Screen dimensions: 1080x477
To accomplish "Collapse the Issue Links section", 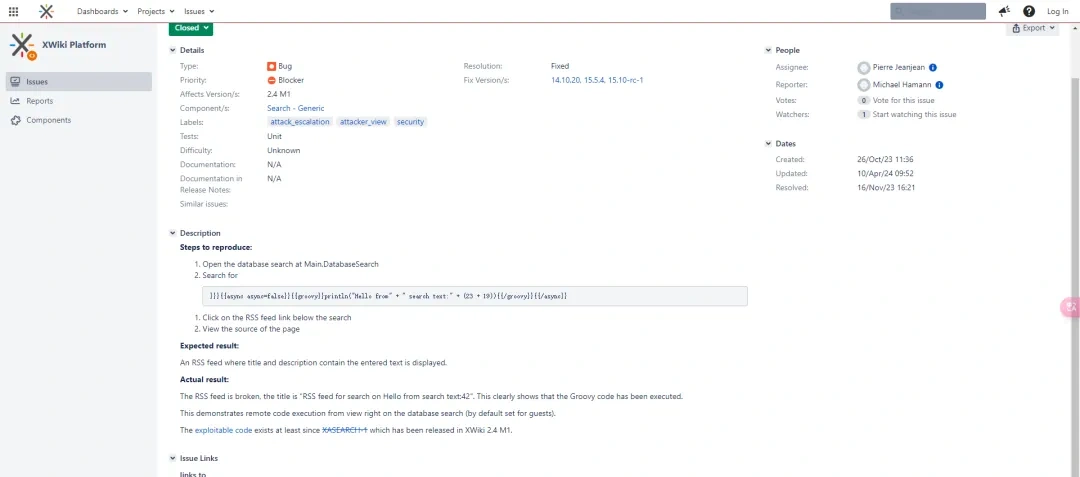I will [173, 458].
